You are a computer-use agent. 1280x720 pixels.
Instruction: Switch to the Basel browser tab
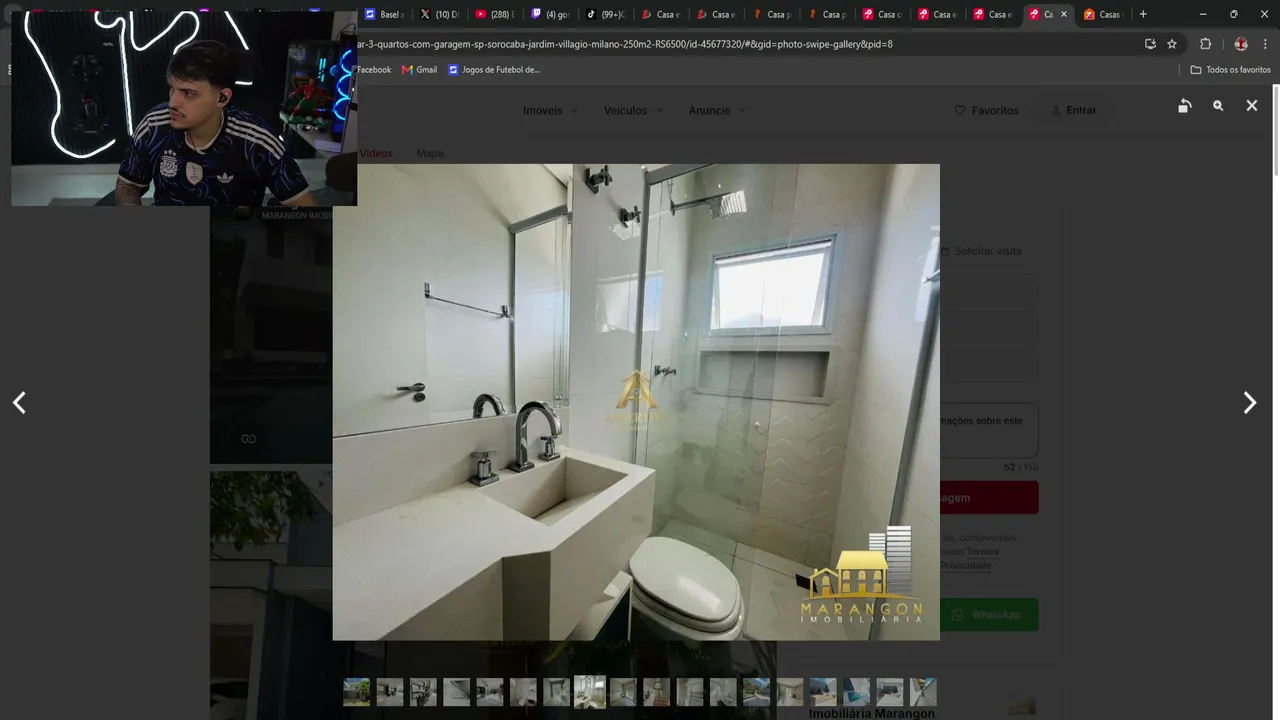[384, 14]
